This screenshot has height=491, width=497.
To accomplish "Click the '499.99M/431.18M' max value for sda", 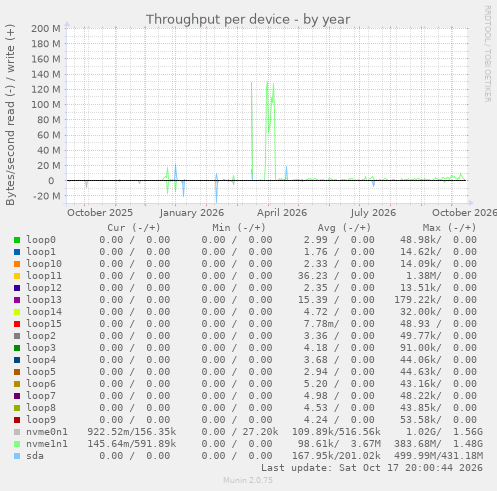I will (439, 456).
